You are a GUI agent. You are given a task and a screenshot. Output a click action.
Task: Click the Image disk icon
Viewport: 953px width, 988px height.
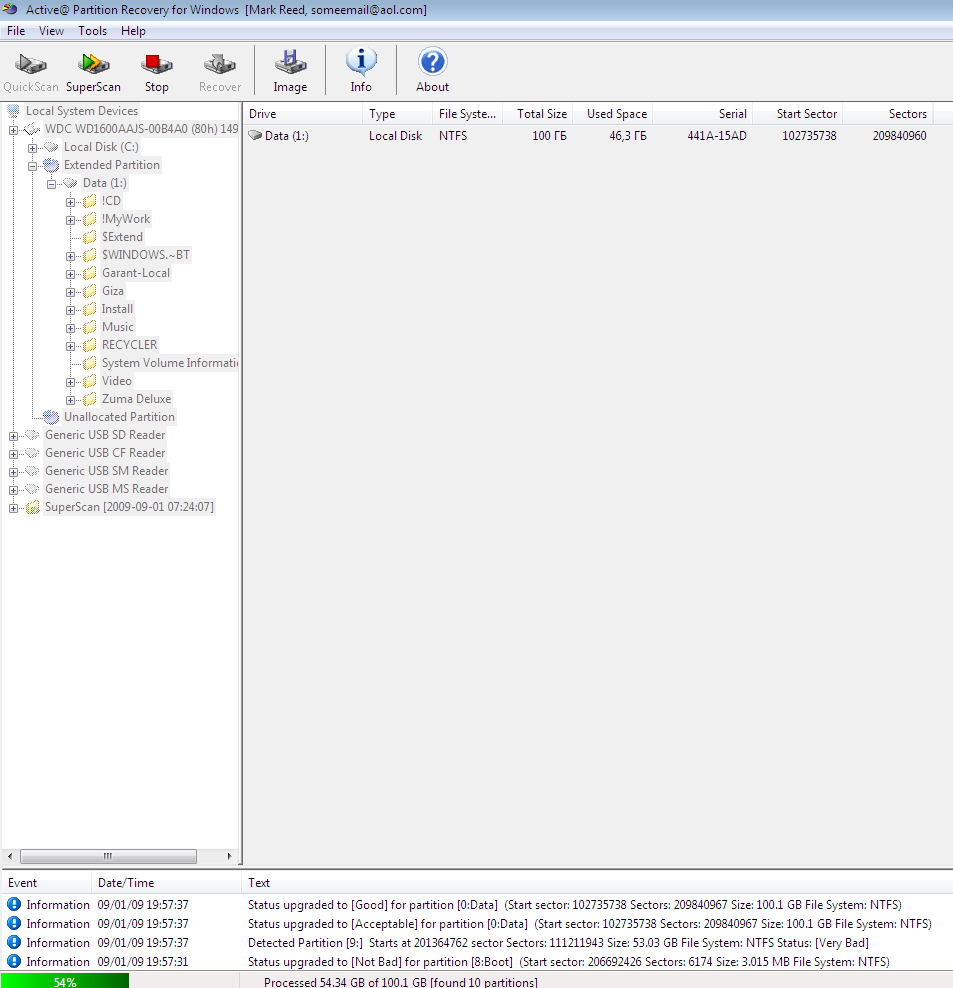pos(290,64)
